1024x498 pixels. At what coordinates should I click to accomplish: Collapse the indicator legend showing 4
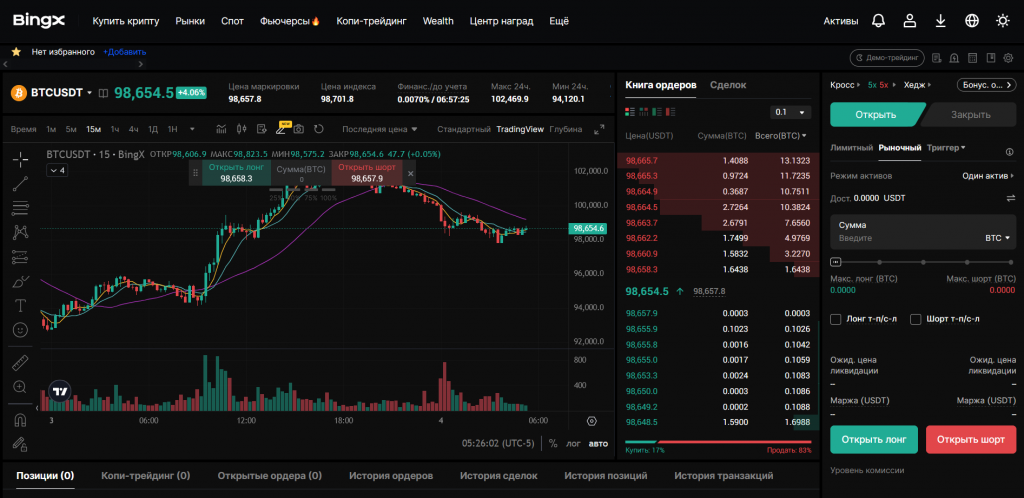(56, 170)
